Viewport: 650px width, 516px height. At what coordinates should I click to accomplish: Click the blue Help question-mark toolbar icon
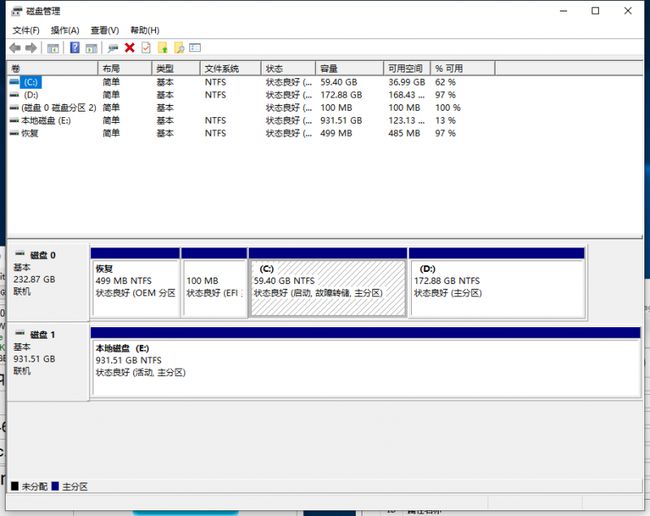pyautogui.click(x=74, y=48)
